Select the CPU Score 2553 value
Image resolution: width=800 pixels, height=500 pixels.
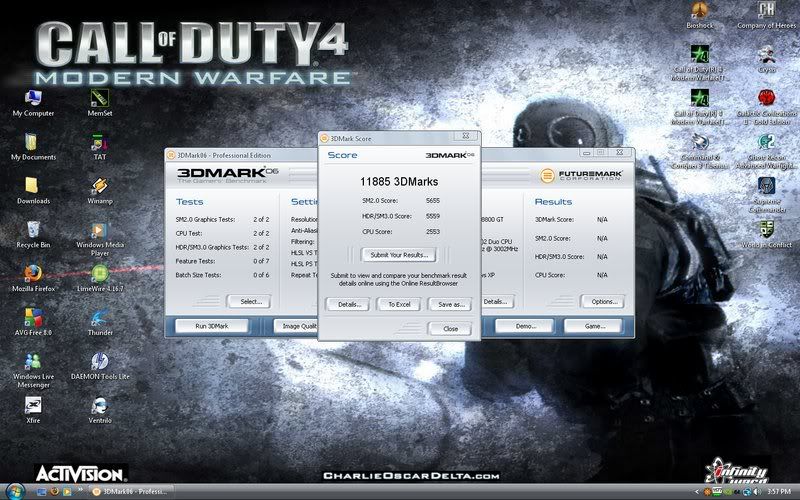(x=433, y=232)
